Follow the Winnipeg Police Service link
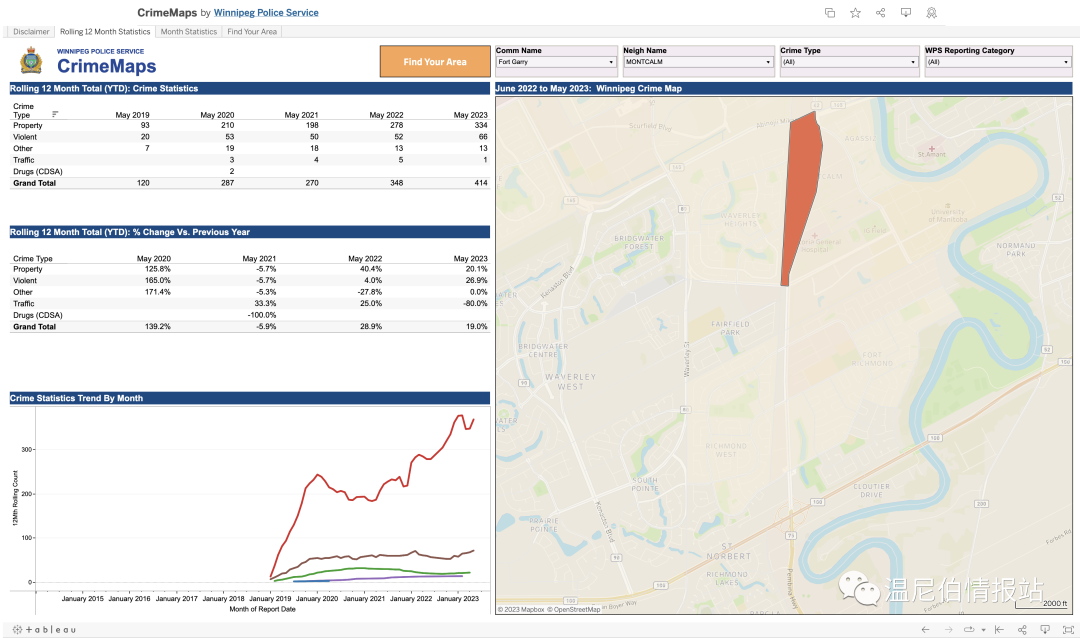This screenshot has height=638, width=1080. tap(266, 13)
